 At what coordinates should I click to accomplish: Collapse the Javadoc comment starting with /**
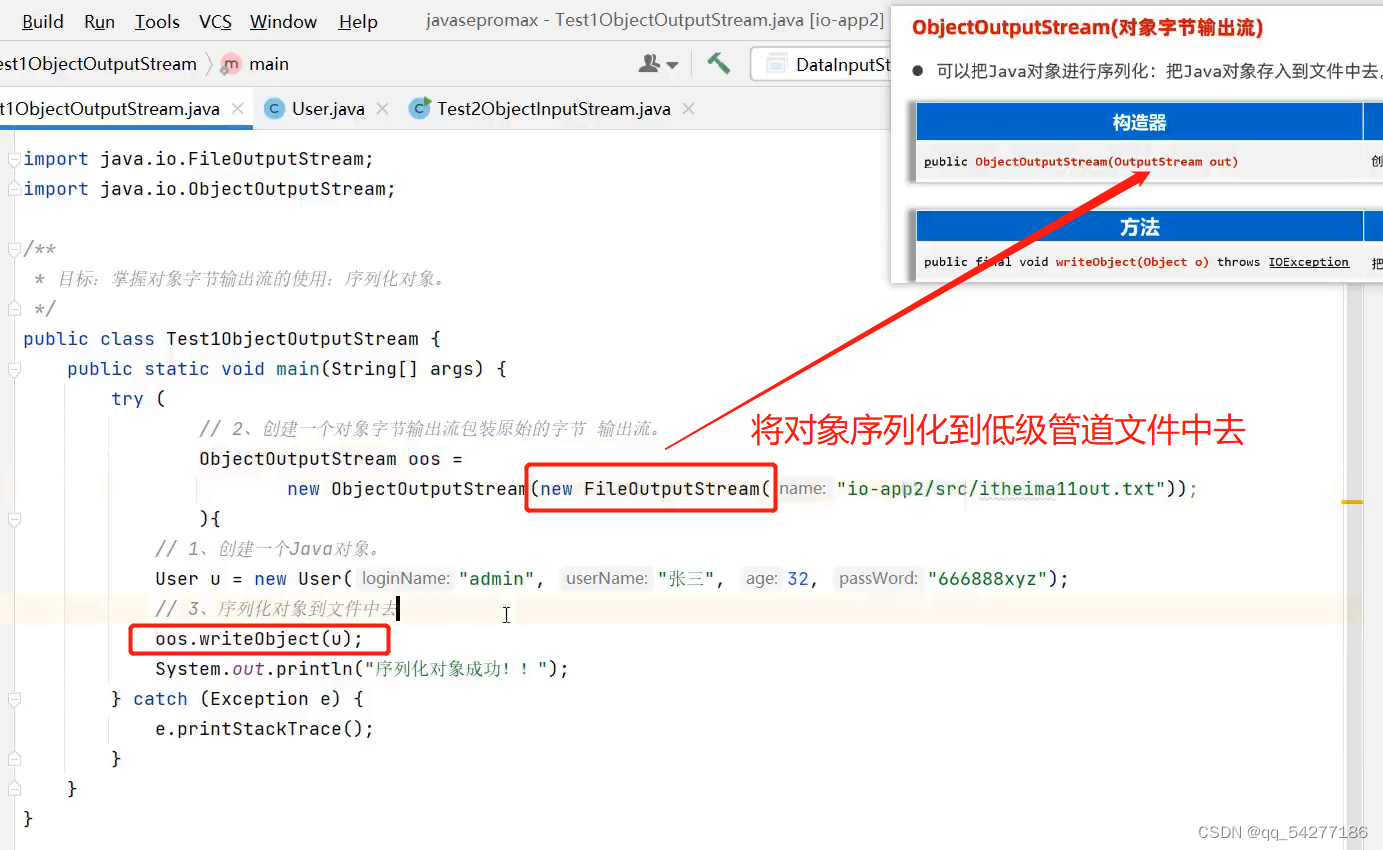click(13, 249)
